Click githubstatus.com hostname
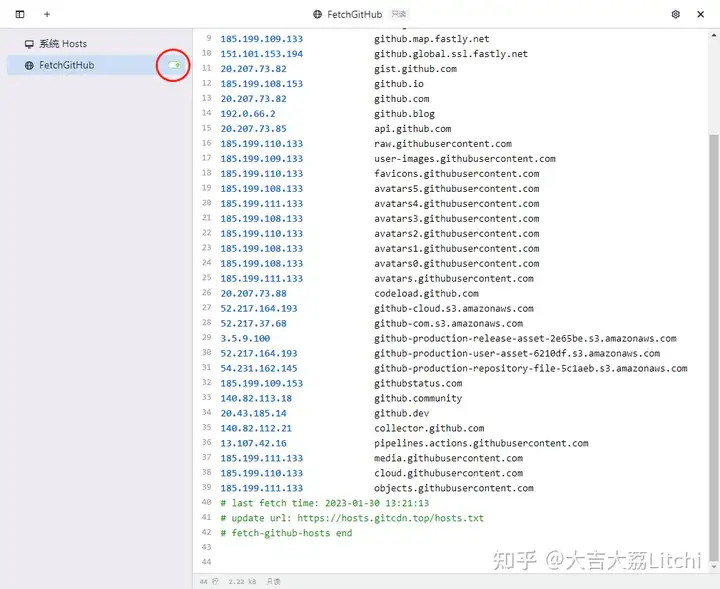The height and width of the screenshot is (589, 720). (x=418, y=383)
